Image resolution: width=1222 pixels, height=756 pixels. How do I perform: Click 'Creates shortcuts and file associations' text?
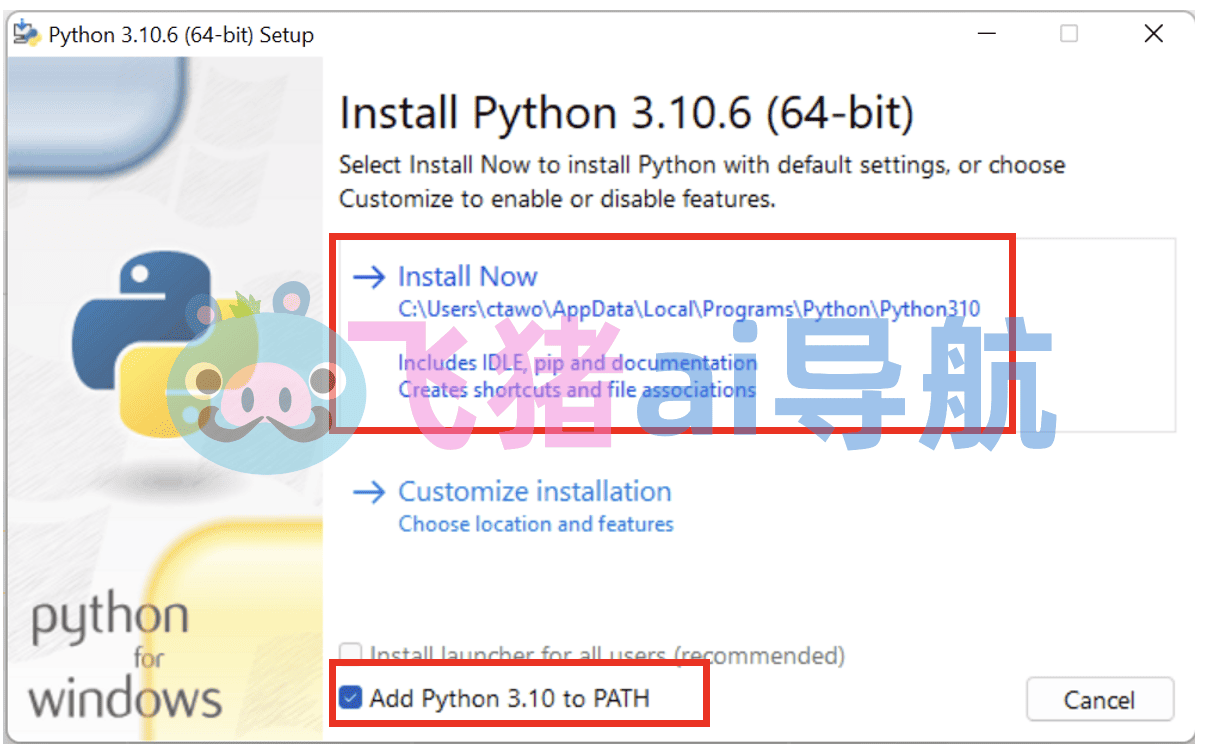tap(577, 389)
